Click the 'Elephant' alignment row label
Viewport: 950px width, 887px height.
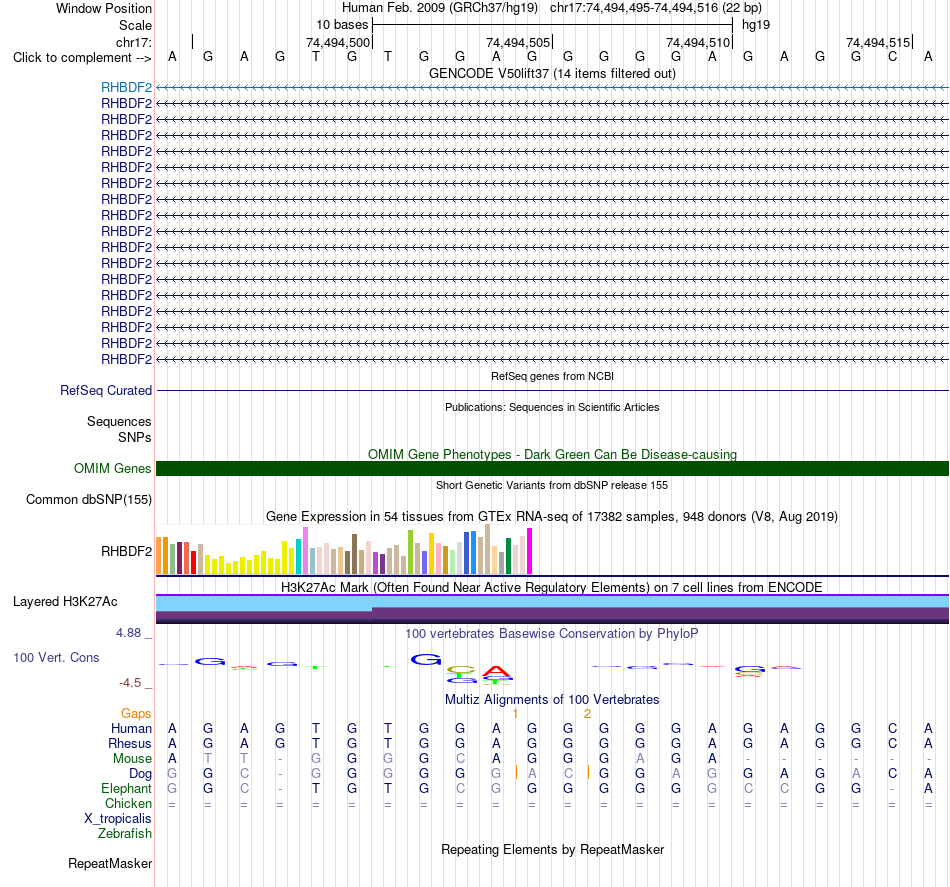127,788
